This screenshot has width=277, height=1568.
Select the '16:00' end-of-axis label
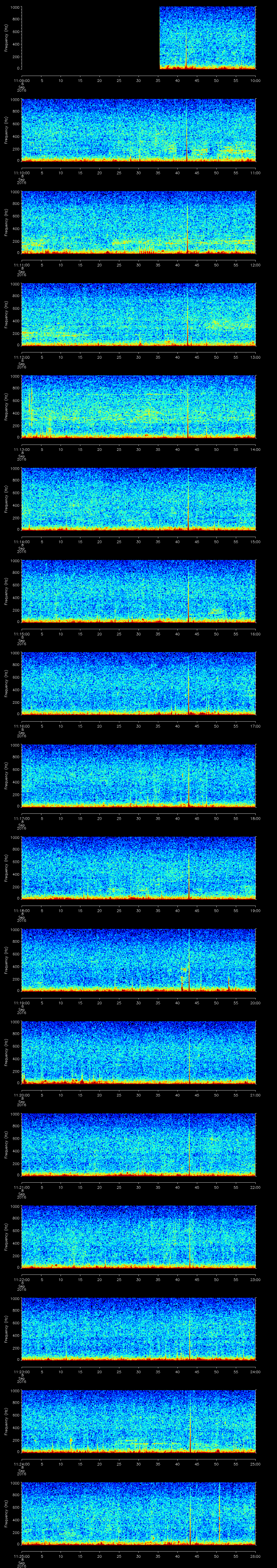(x=255, y=634)
